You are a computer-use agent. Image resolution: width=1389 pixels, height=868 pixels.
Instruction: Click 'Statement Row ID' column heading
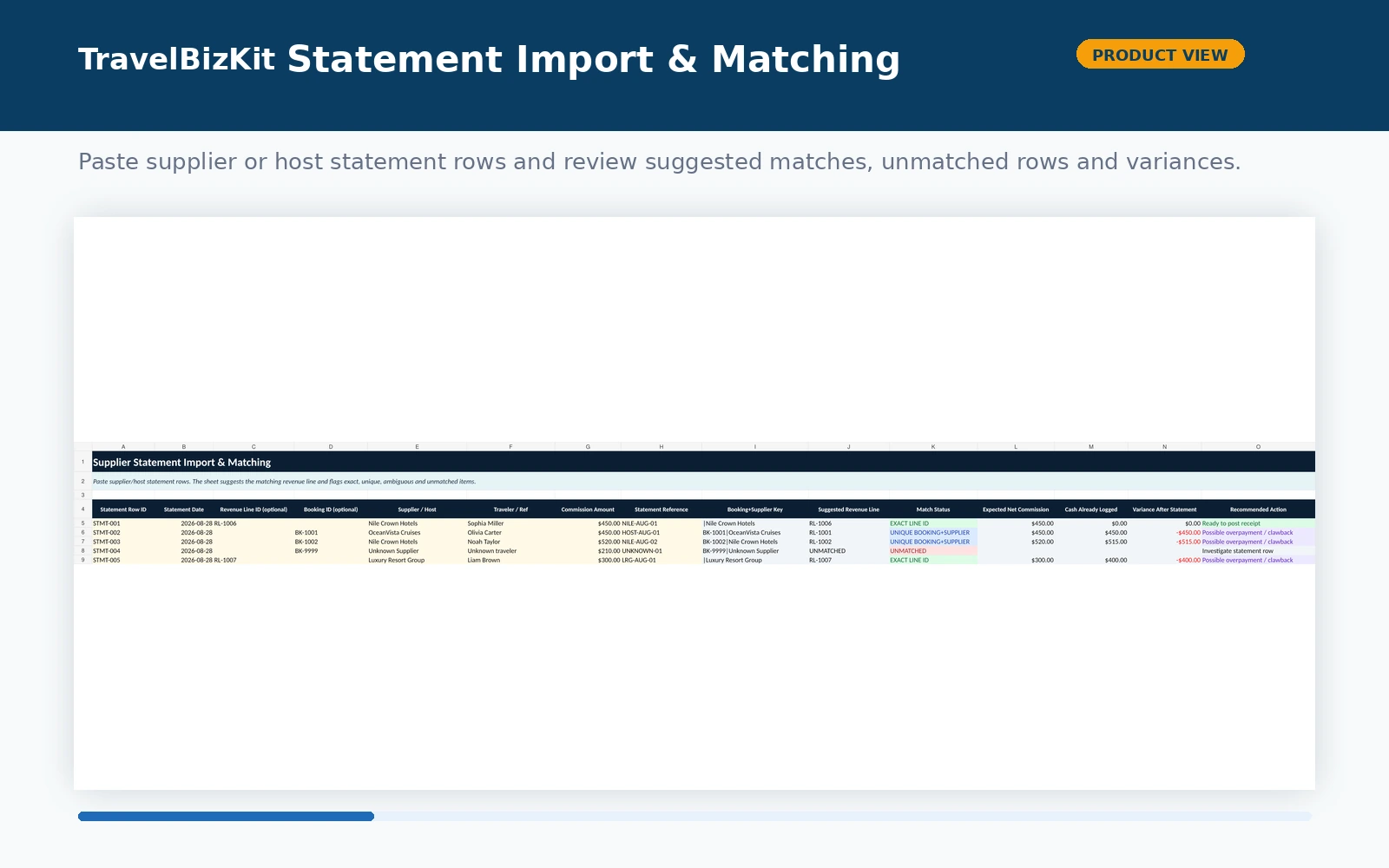[x=123, y=510]
